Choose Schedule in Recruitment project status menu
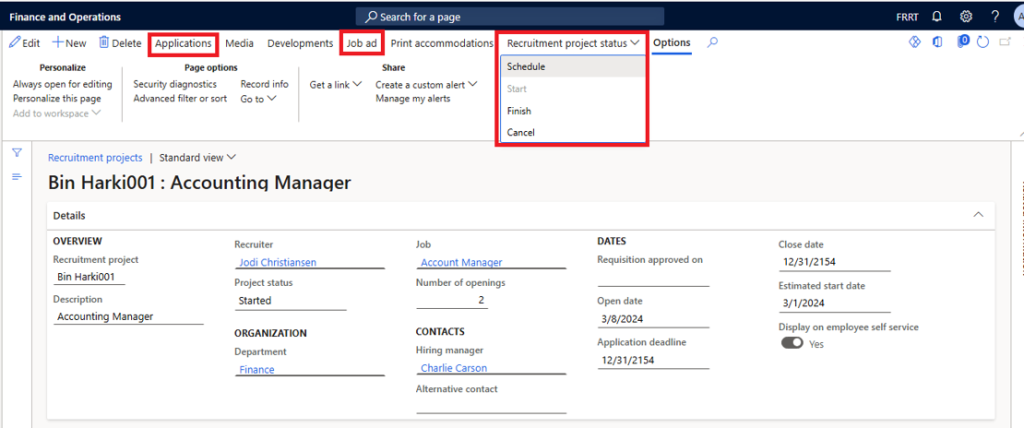The height and width of the screenshot is (428, 1024). coord(526,67)
